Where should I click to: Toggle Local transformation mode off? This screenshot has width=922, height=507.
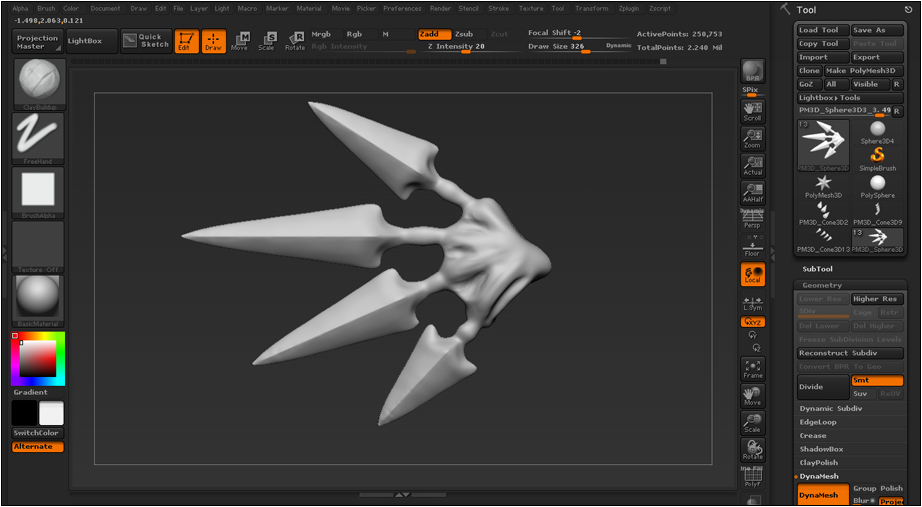click(753, 274)
